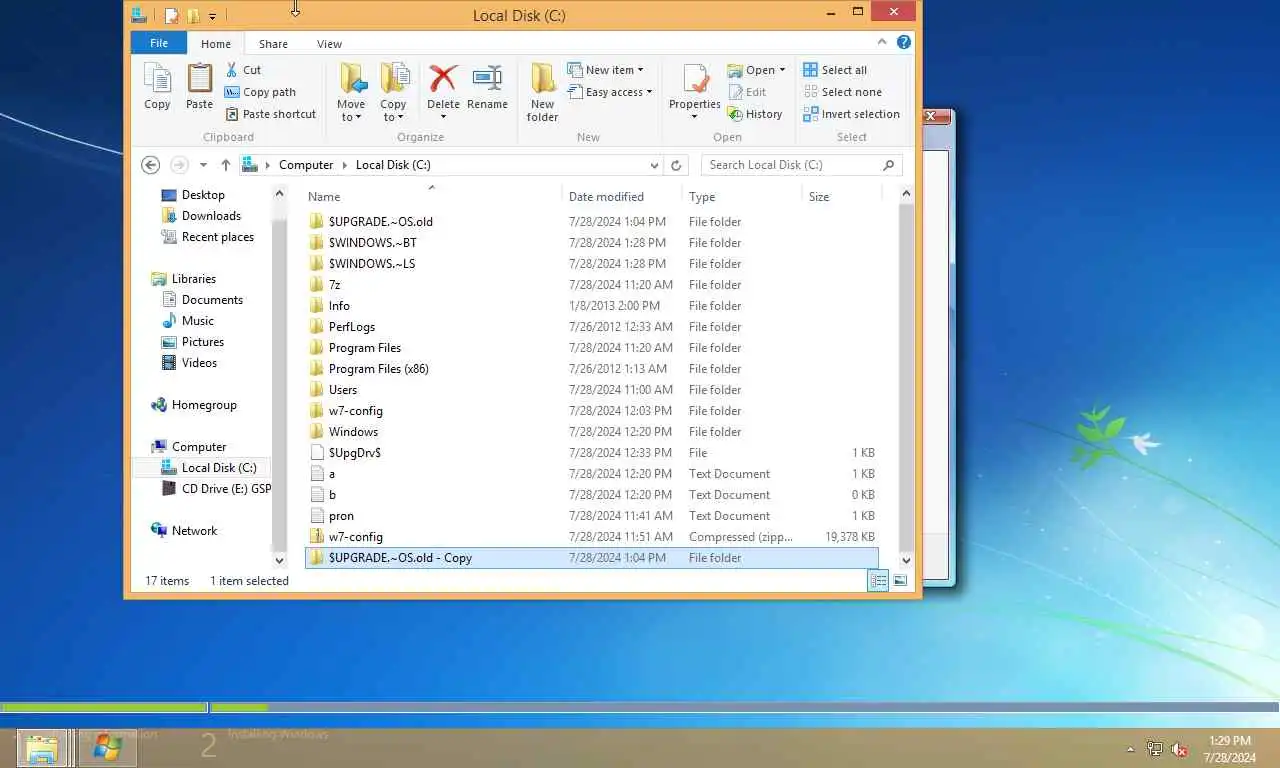Click the History icon
The width and height of the screenshot is (1280, 768).
pos(755,114)
